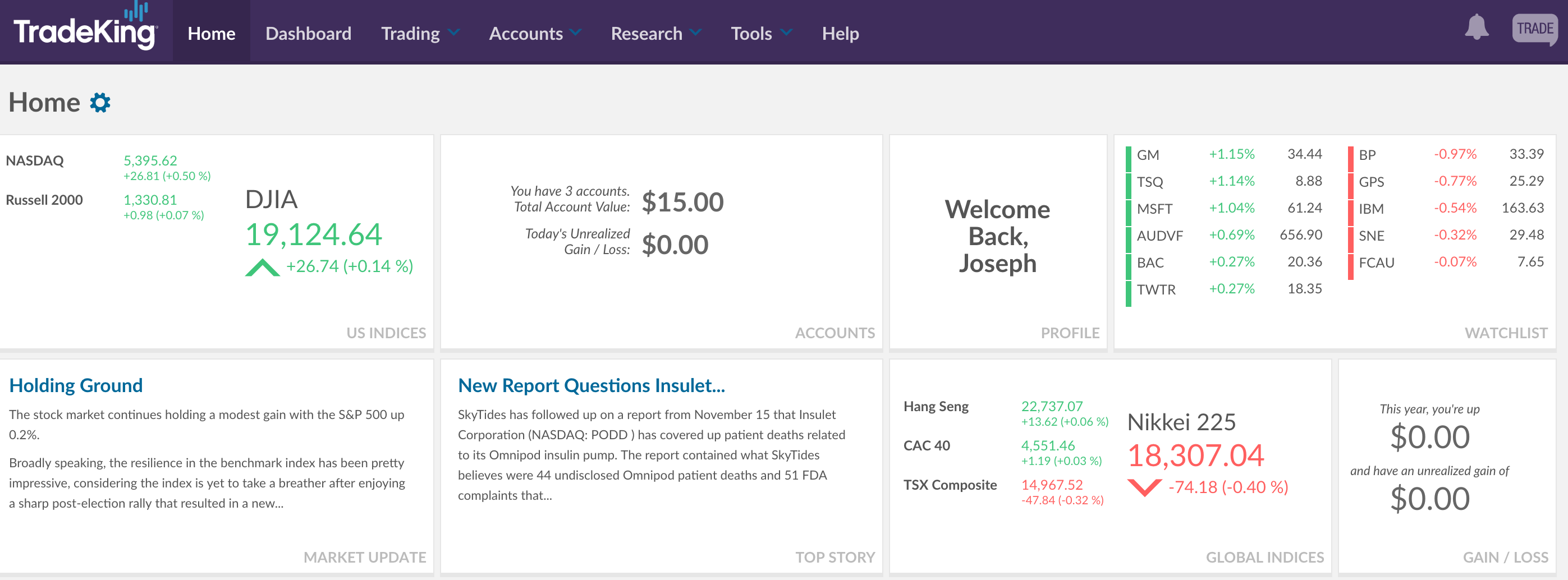Open the Research dropdown chevron
Screen dimensions: 1568x580
[696, 33]
